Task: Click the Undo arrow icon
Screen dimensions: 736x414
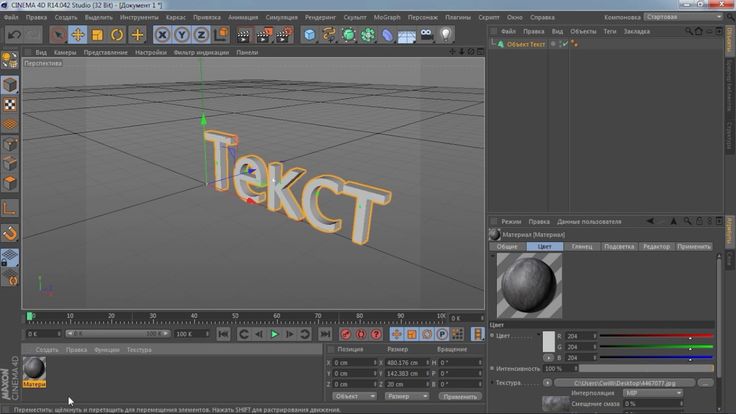Action: [13, 35]
